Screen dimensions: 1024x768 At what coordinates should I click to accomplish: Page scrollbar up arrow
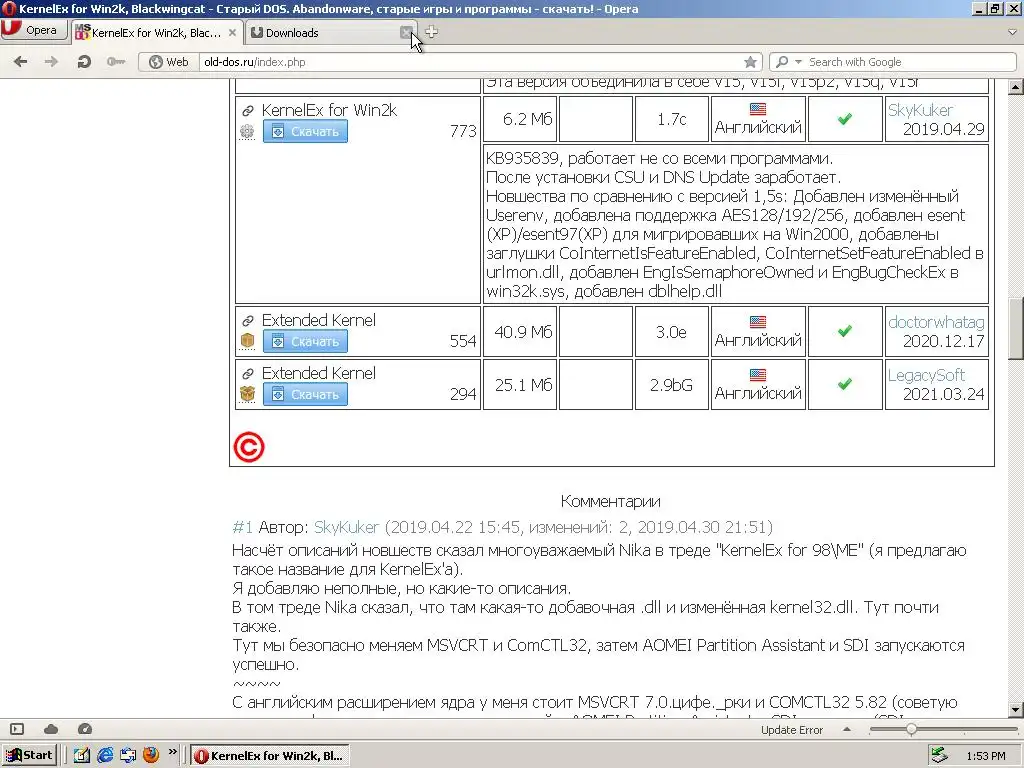[1016, 86]
